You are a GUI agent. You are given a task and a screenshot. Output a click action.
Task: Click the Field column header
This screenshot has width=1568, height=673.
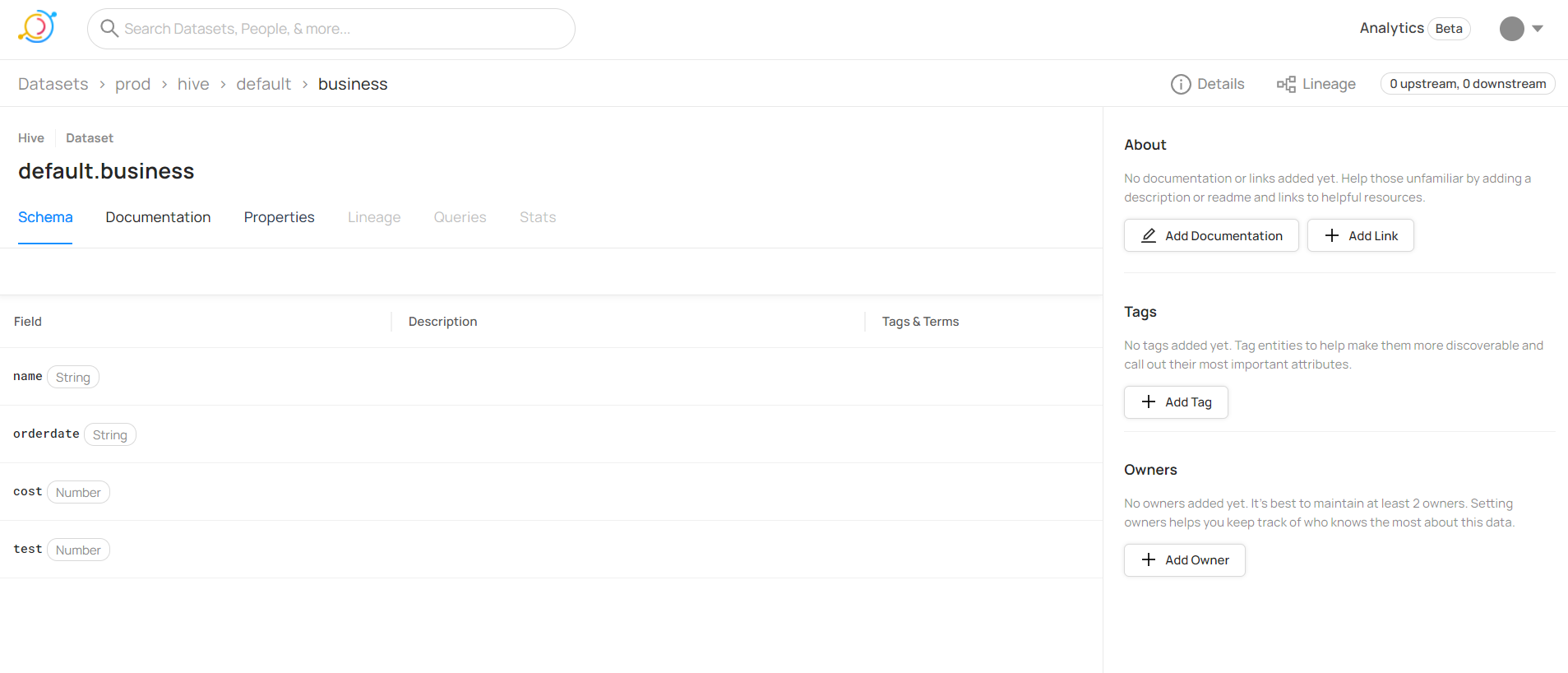28,322
